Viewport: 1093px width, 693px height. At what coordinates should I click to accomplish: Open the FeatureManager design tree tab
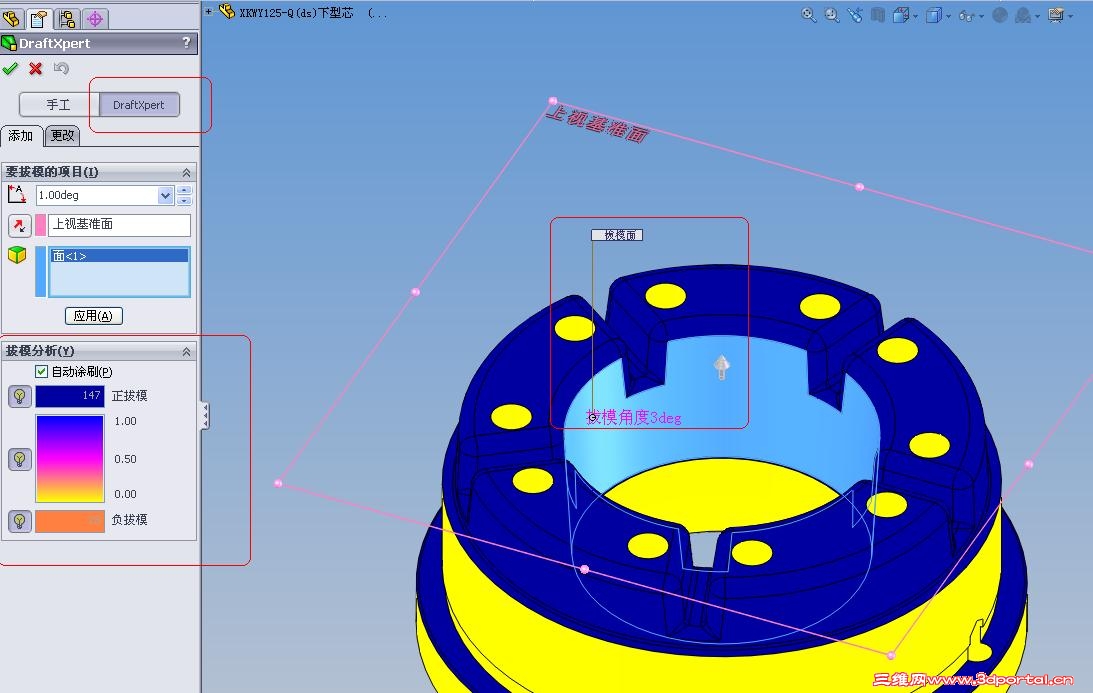click(x=12, y=18)
